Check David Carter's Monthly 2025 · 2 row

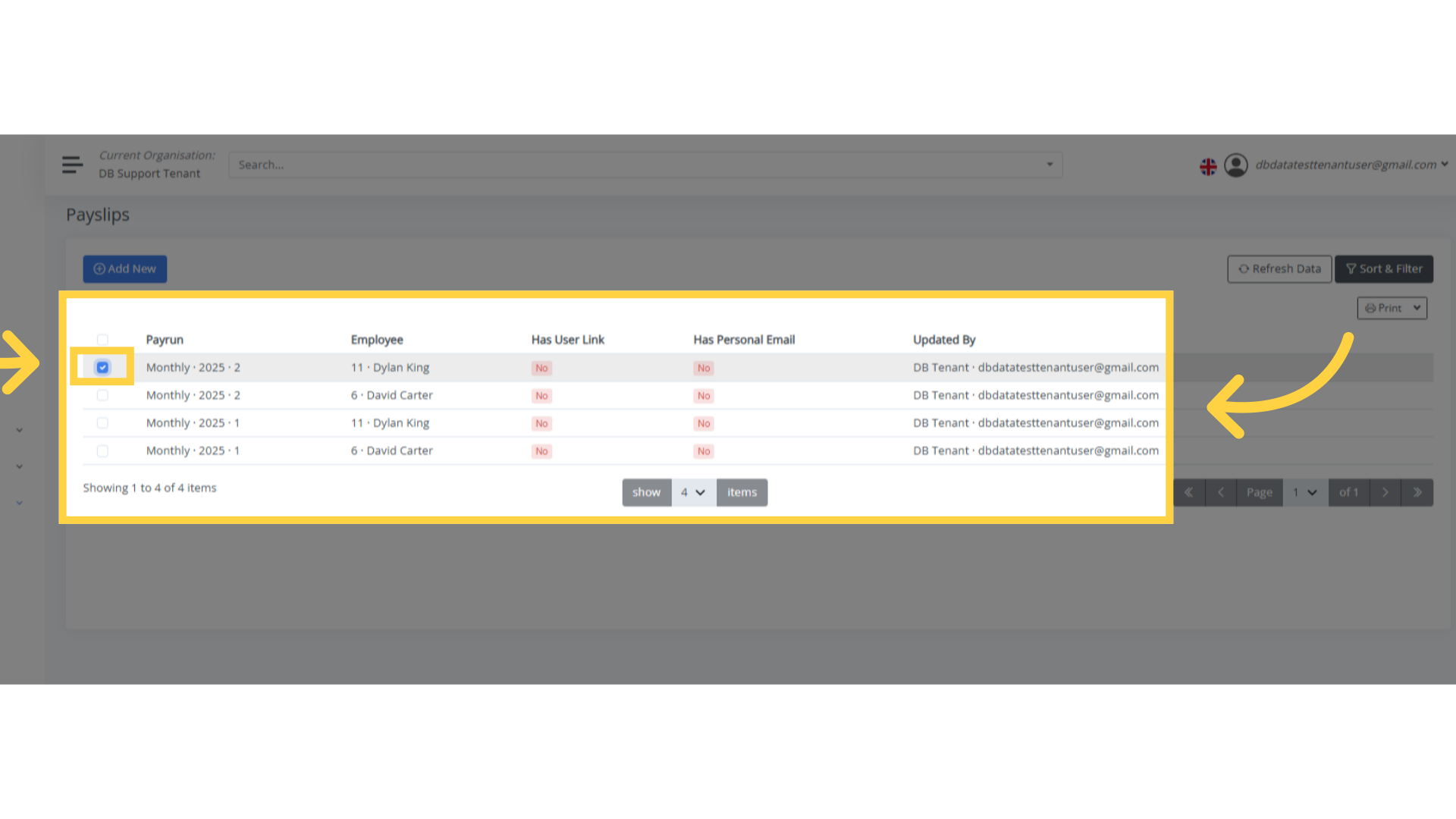coord(102,395)
